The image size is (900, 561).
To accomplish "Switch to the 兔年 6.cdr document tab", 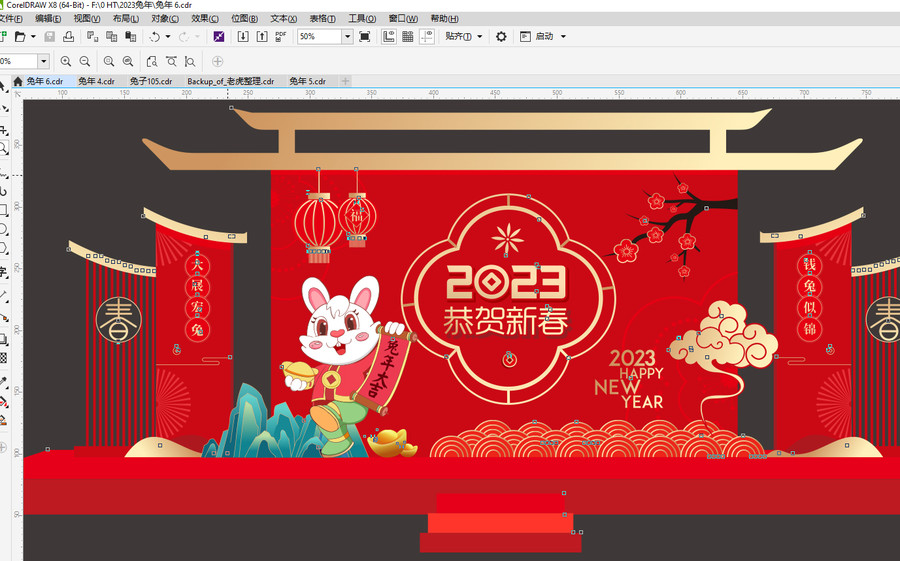I will tap(45, 82).
